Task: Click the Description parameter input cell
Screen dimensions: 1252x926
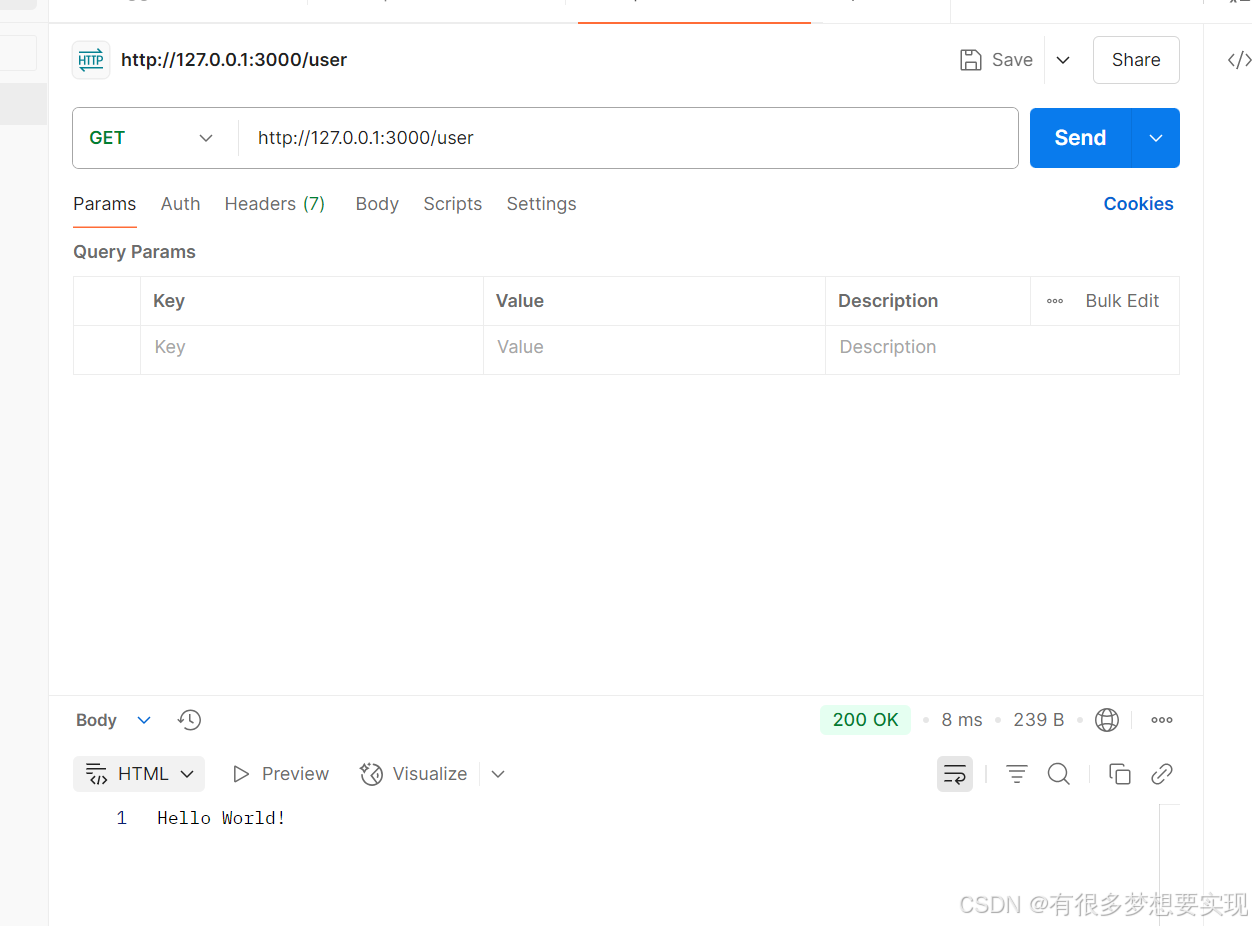Action: coord(1002,348)
